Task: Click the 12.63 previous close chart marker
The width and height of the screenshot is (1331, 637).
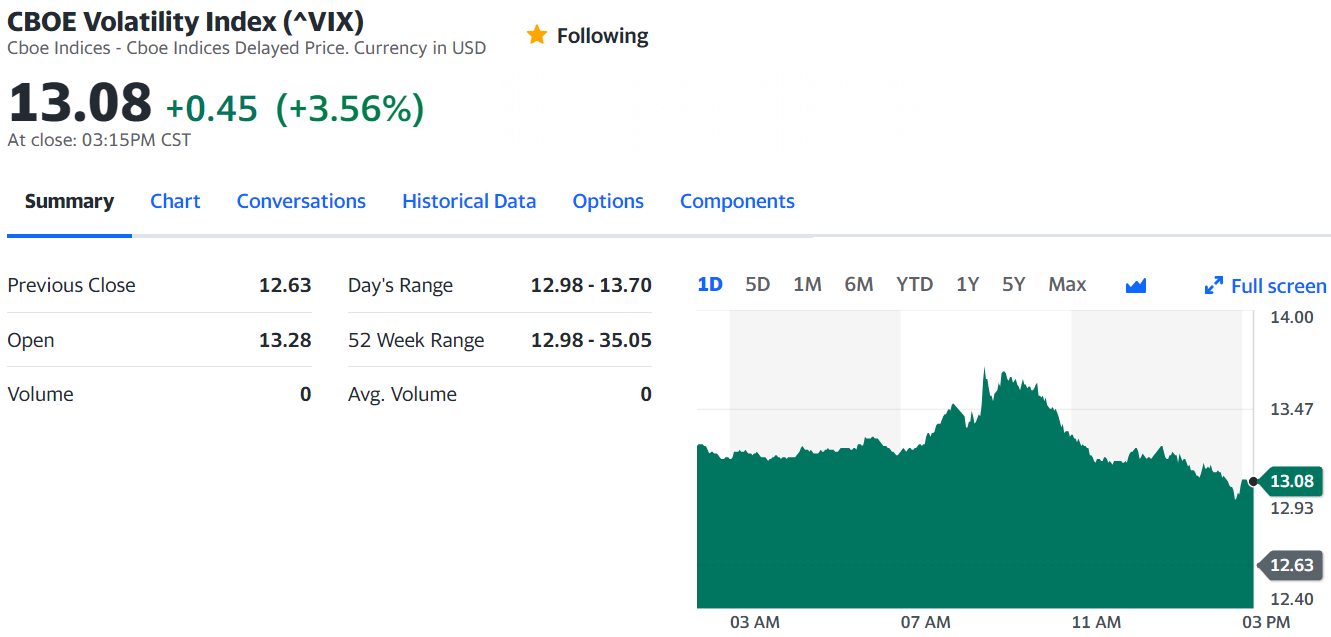Action: click(1291, 565)
